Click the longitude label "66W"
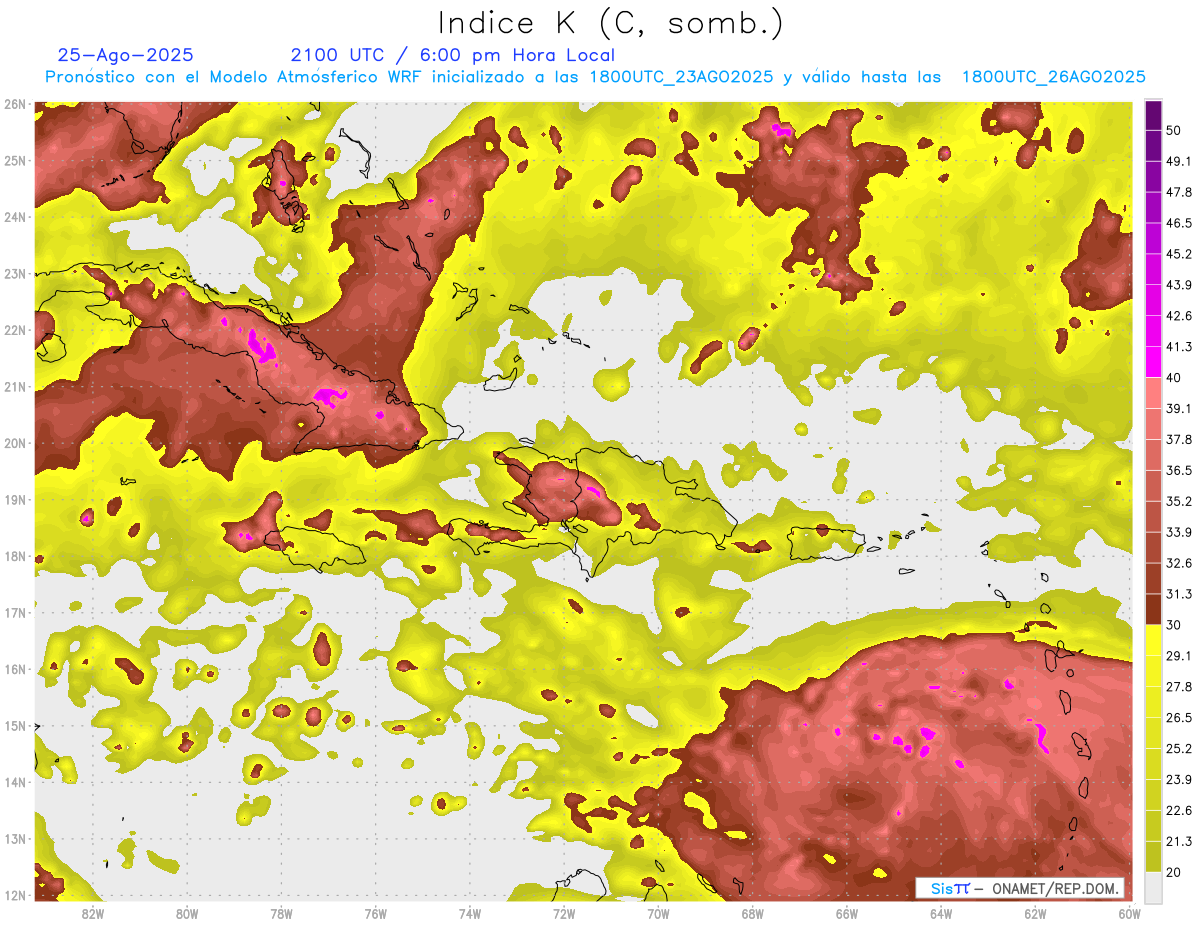This screenshot has height=927, width=1200. pyautogui.click(x=846, y=913)
